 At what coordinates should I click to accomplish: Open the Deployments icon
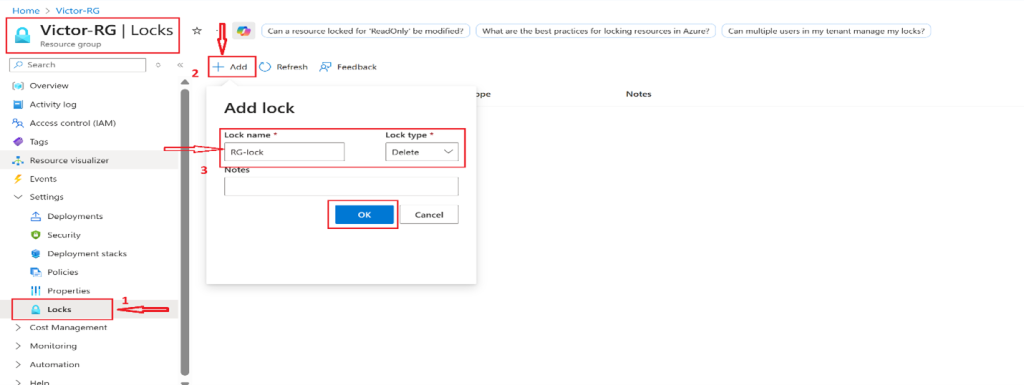[37, 216]
